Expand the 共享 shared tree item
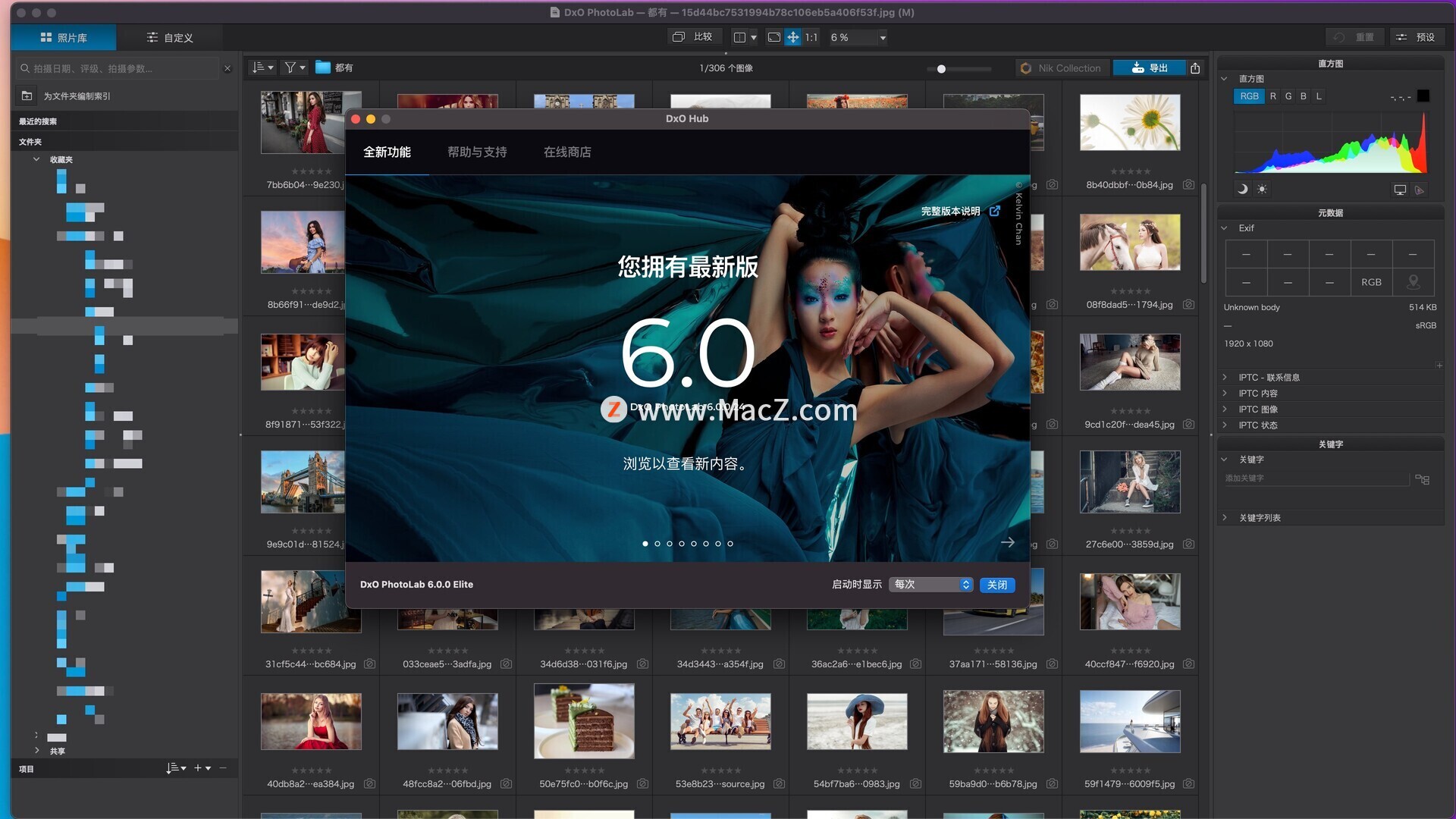The image size is (1456, 819). 36,750
